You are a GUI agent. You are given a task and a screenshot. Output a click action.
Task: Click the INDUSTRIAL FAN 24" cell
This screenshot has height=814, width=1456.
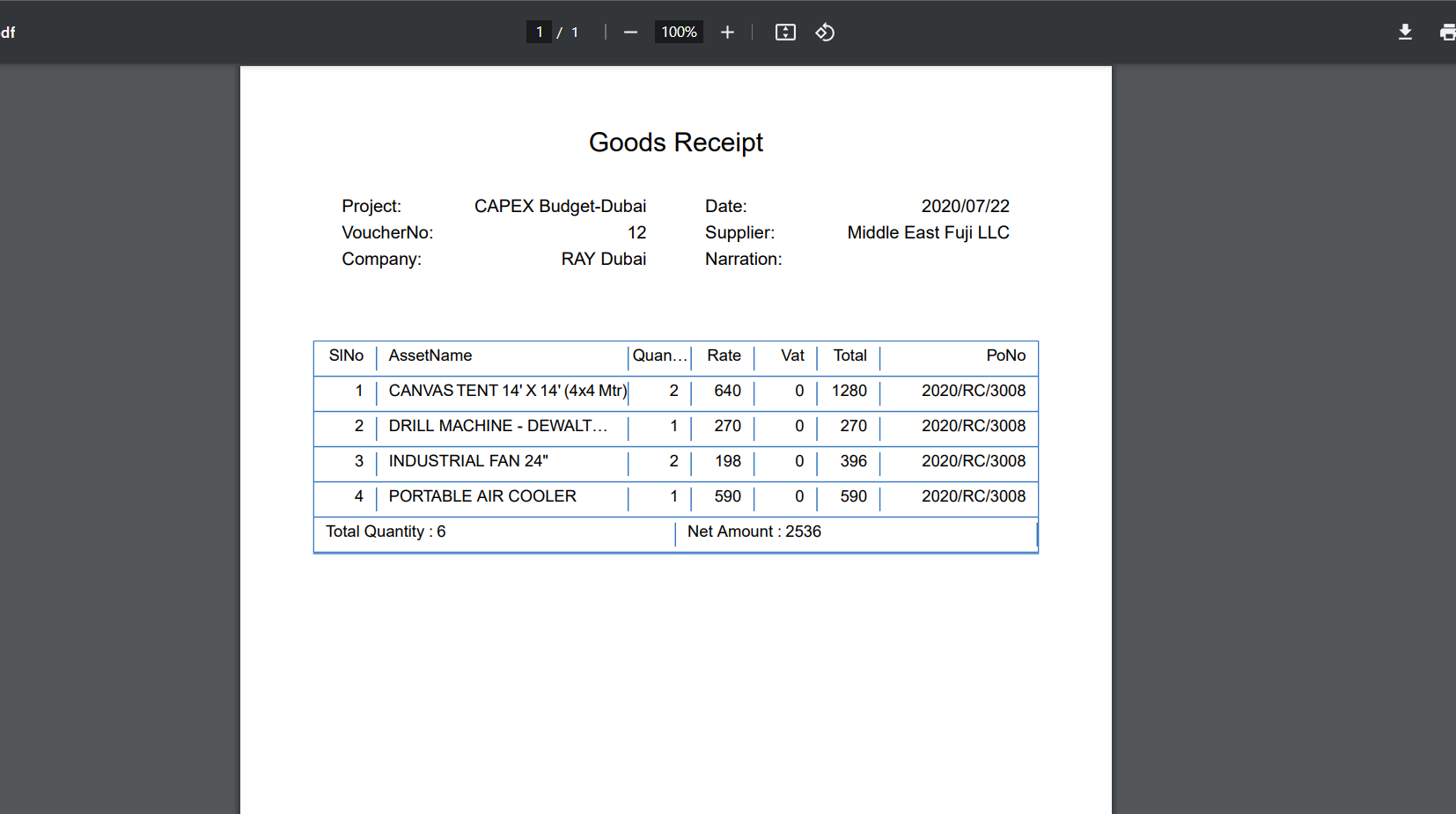point(468,461)
